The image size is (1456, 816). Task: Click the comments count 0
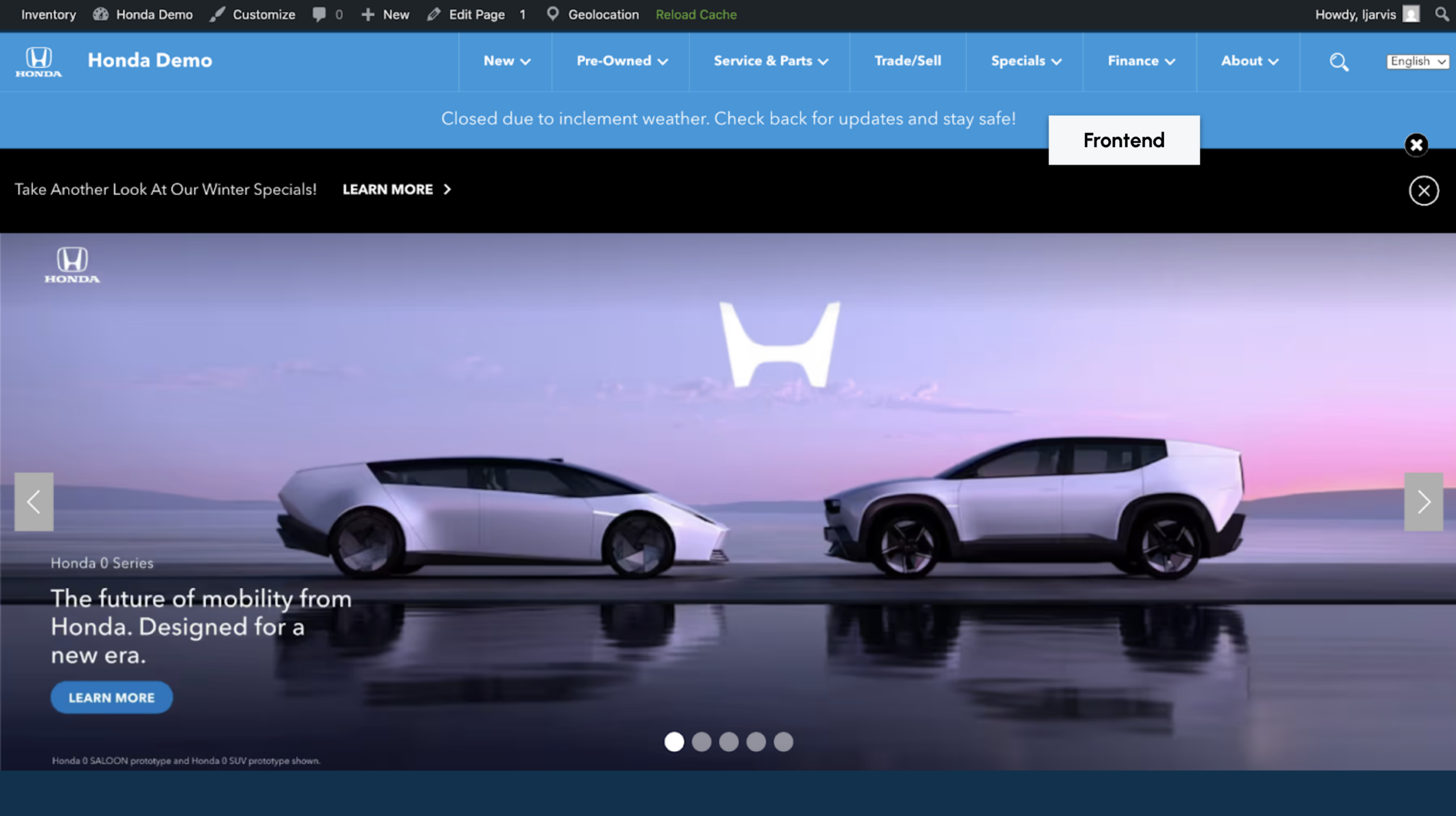[x=339, y=14]
